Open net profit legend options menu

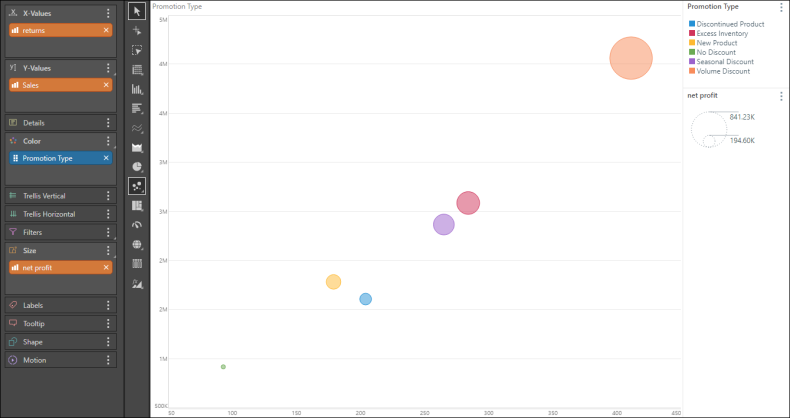tap(781, 96)
